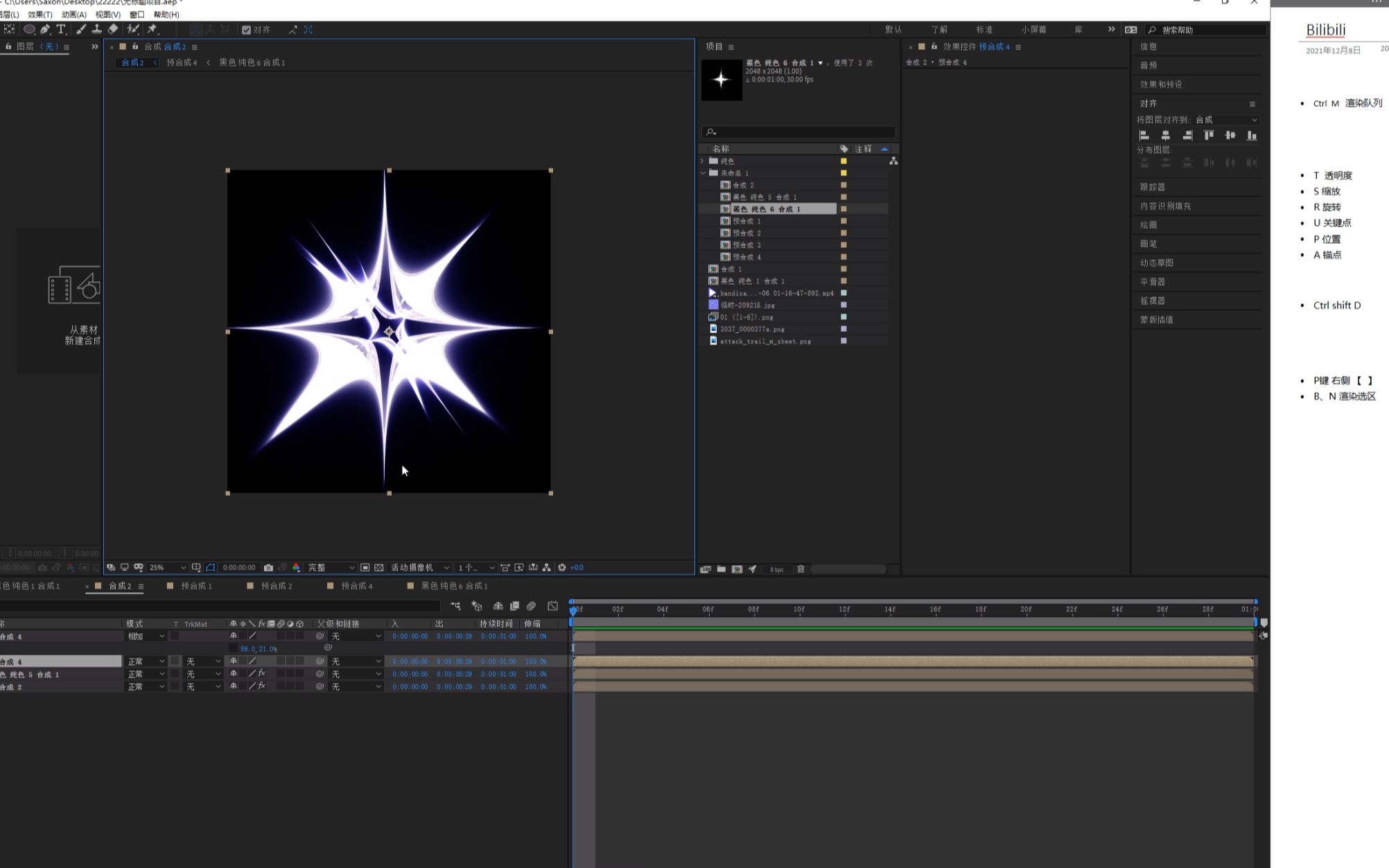Viewport: 1389px width, 868px height.
Task: Select the 标准 workspace button
Action: click(x=984, y=30)
